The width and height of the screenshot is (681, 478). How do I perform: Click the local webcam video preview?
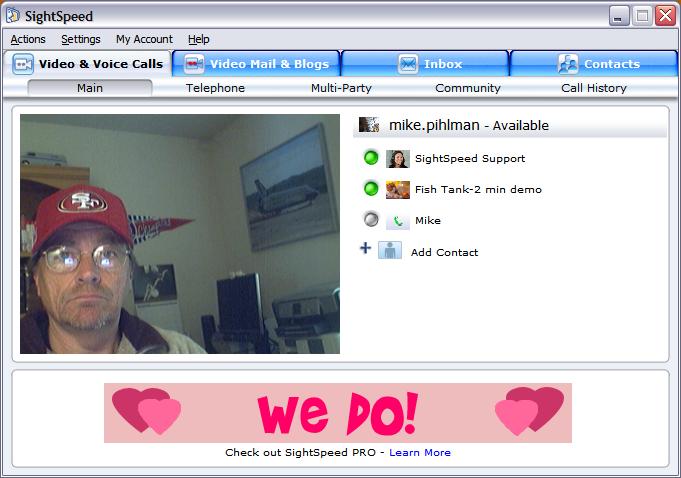tap(180, 234)
